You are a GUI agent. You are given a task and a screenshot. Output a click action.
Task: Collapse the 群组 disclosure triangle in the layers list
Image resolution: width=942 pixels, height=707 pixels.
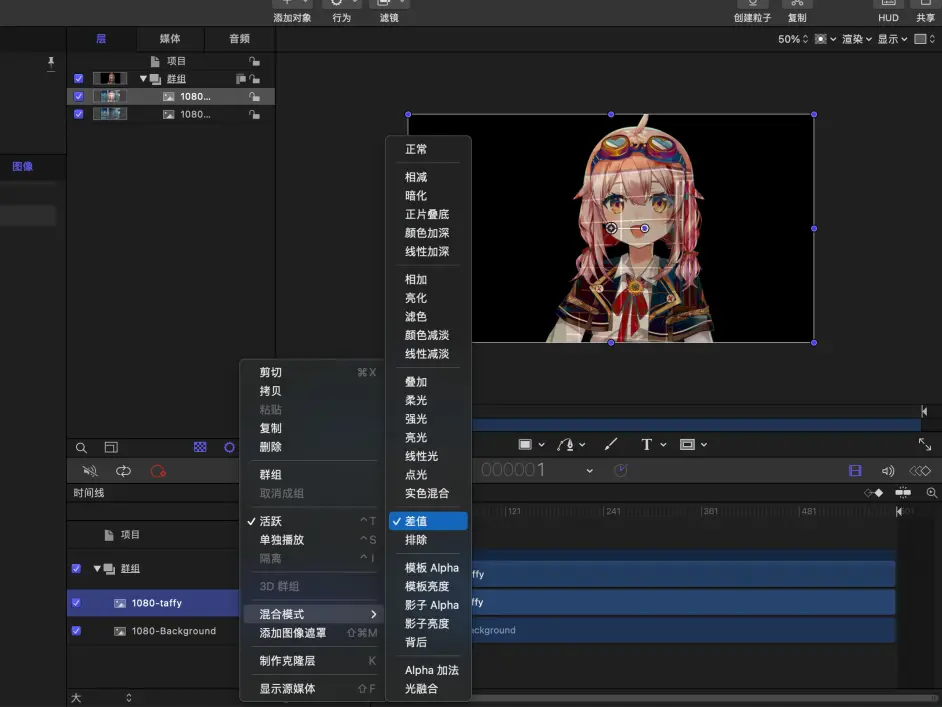point(143,79)
